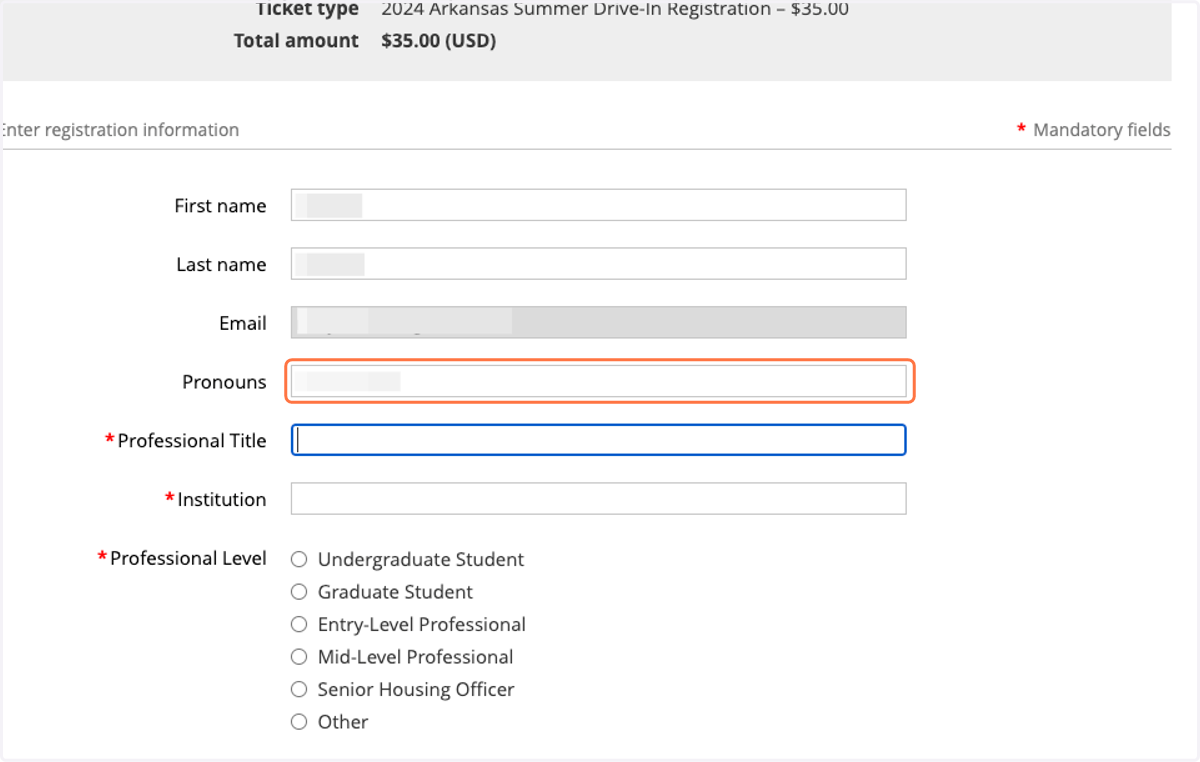The image size is (1200, 762).
Task: Select Undergraduate Student radio option
Action: coord(299,560)
